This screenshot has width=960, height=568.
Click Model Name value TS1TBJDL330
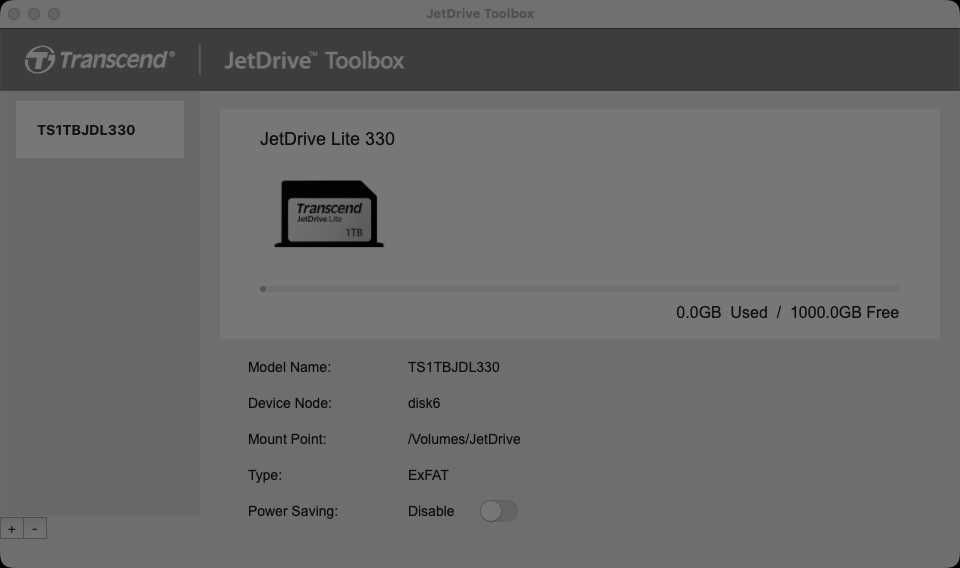454,367
